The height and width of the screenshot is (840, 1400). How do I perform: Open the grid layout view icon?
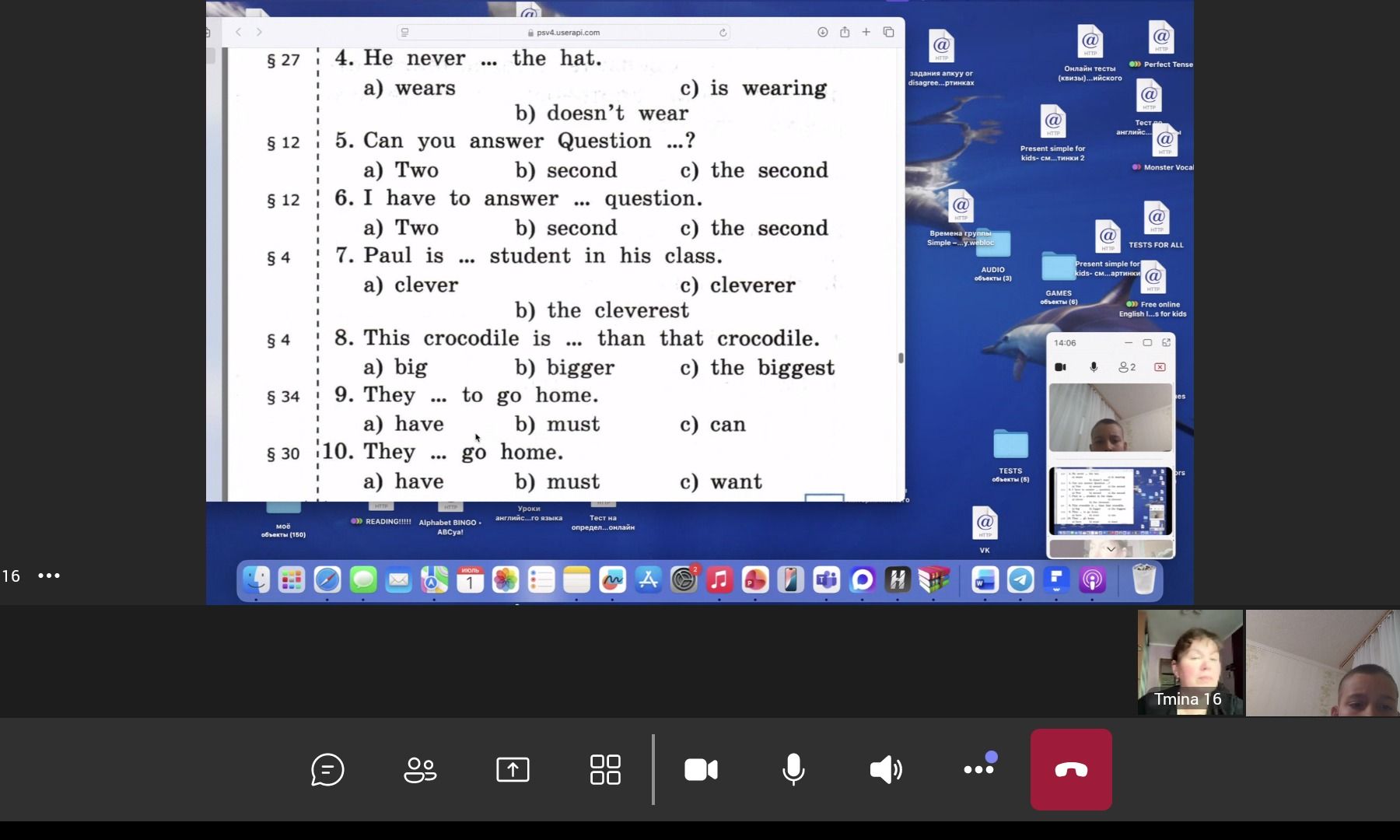click(x=605, y=770)
